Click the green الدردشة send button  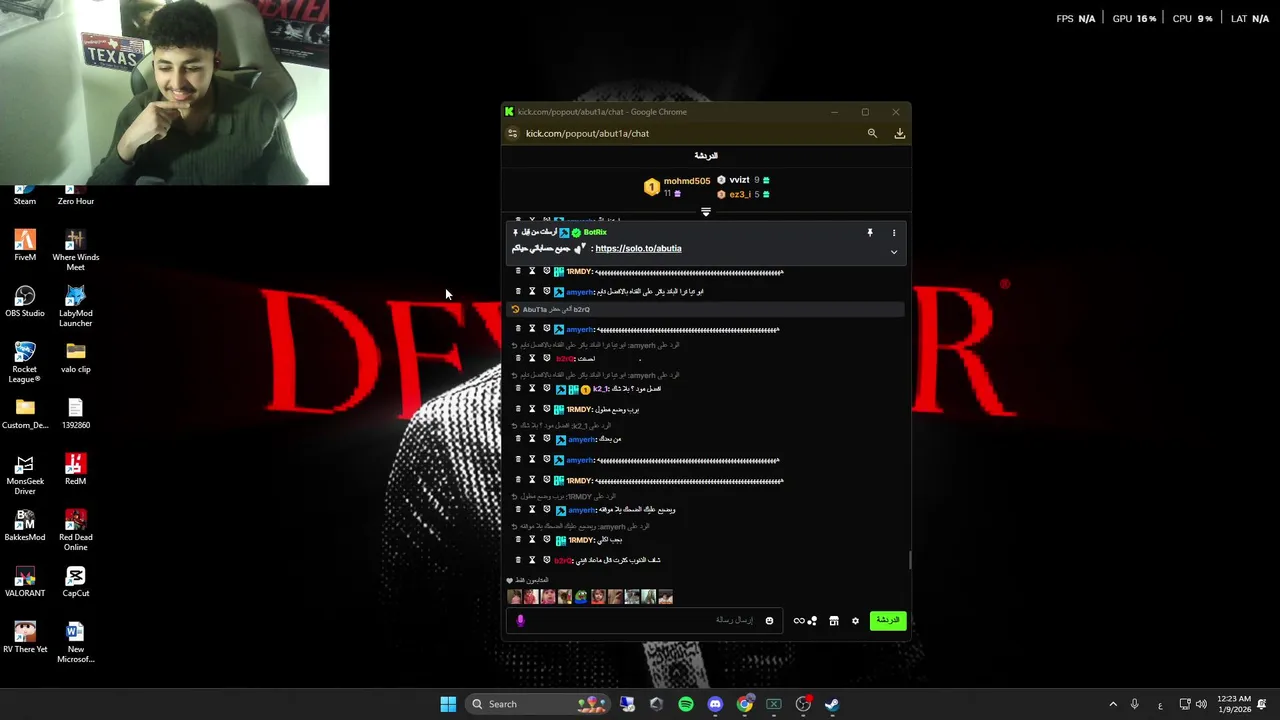[x=888, y=620]
